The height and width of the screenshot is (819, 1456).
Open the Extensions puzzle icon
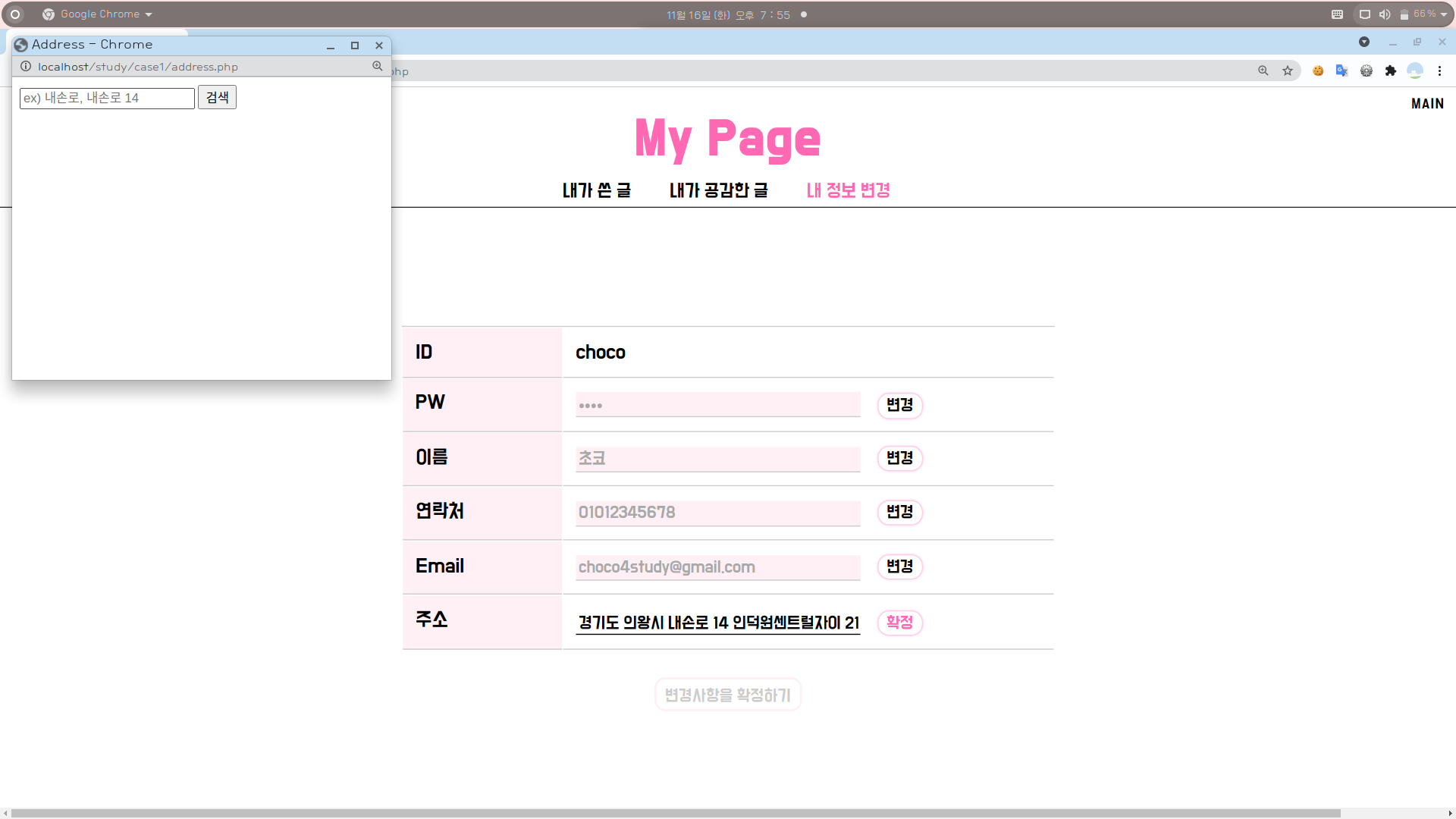pos(1390,71)
